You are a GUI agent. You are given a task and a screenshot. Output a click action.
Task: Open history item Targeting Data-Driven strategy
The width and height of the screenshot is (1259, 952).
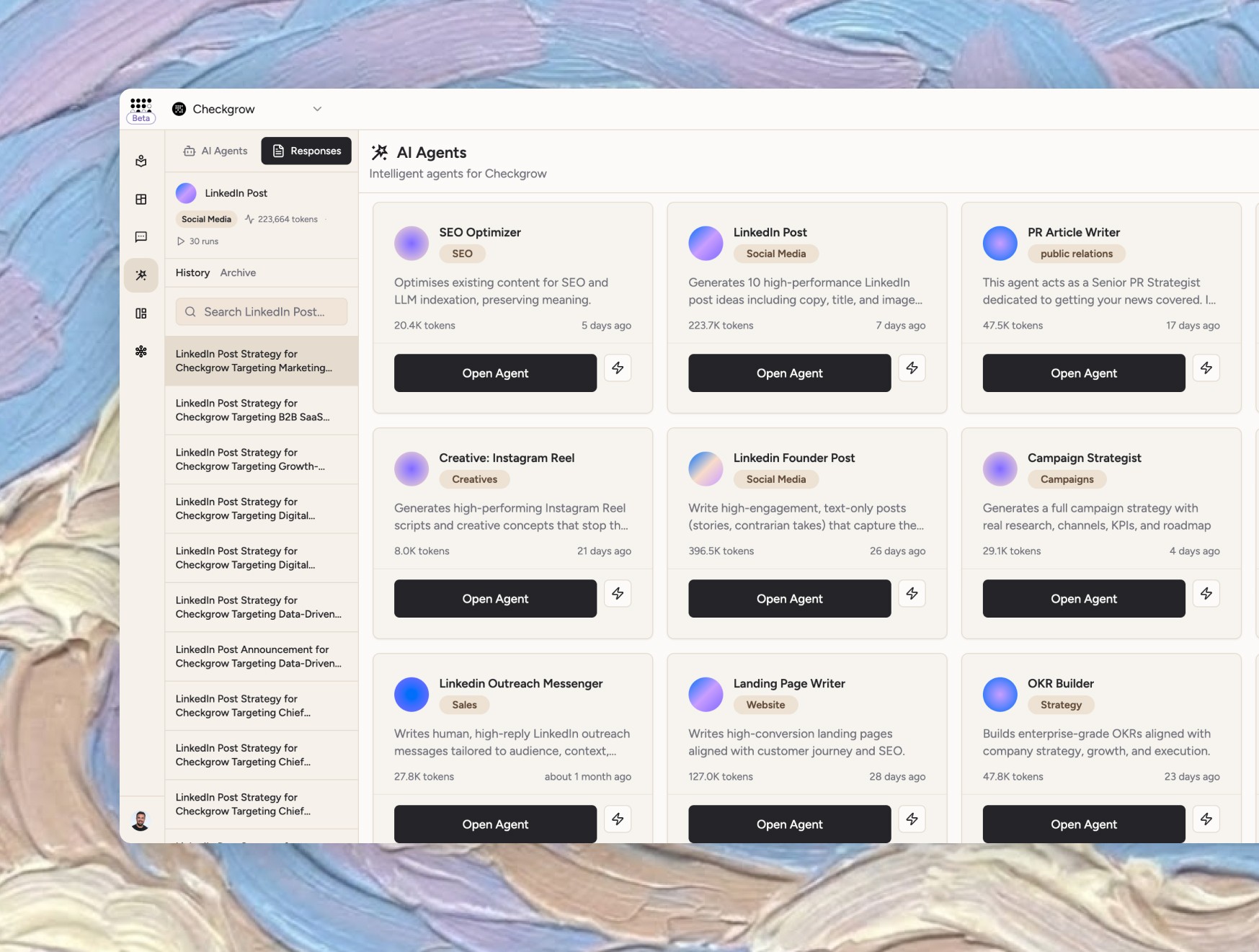coord(262,607)
